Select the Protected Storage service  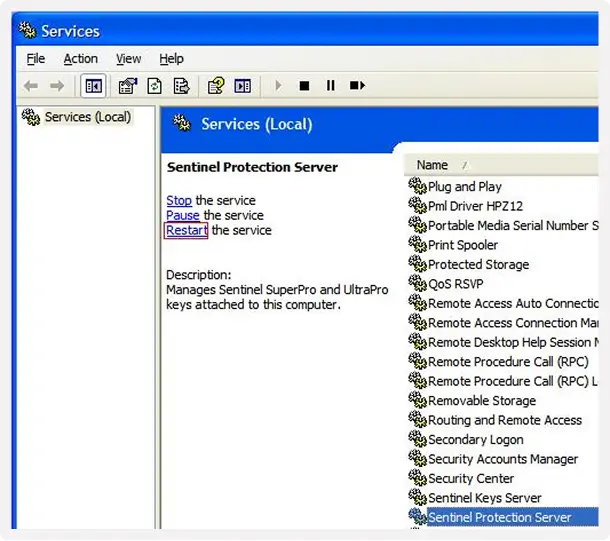pos(478,264)
